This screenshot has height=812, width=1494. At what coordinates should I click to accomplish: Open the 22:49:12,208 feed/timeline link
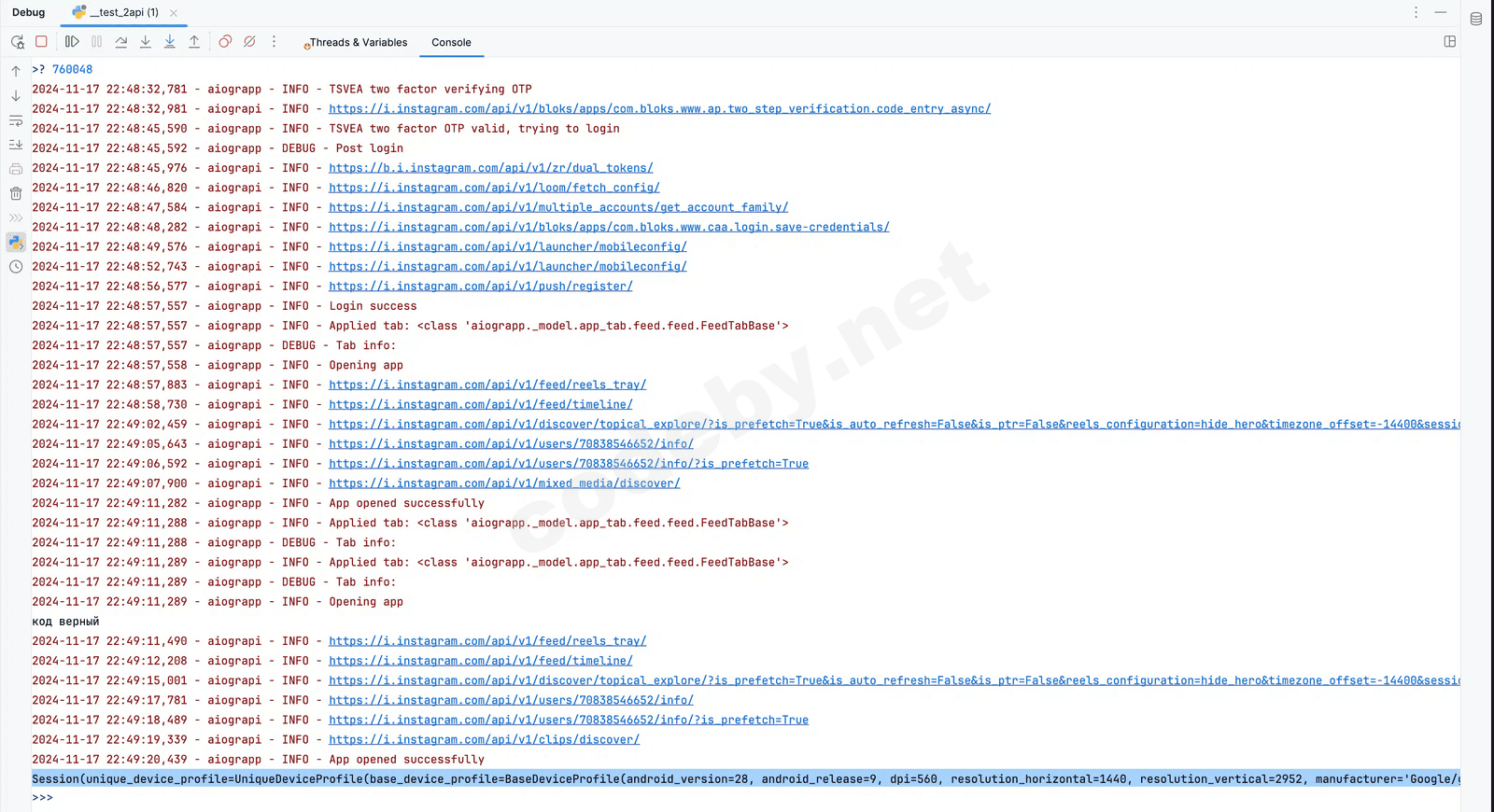coord(481,661)
